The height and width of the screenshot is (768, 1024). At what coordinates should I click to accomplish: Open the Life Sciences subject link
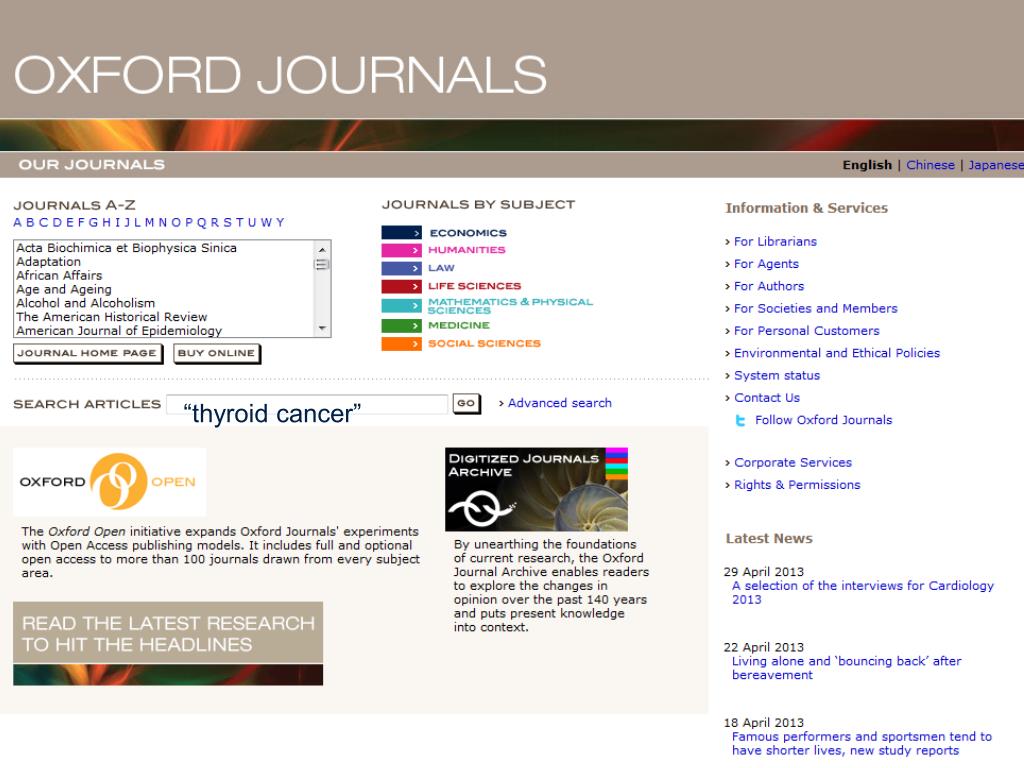click(x=474, y=286)
